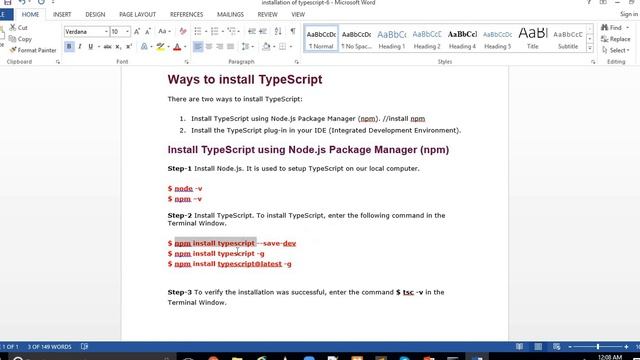
Task: Open Paragraph dialog launcher
Action: 296,62
